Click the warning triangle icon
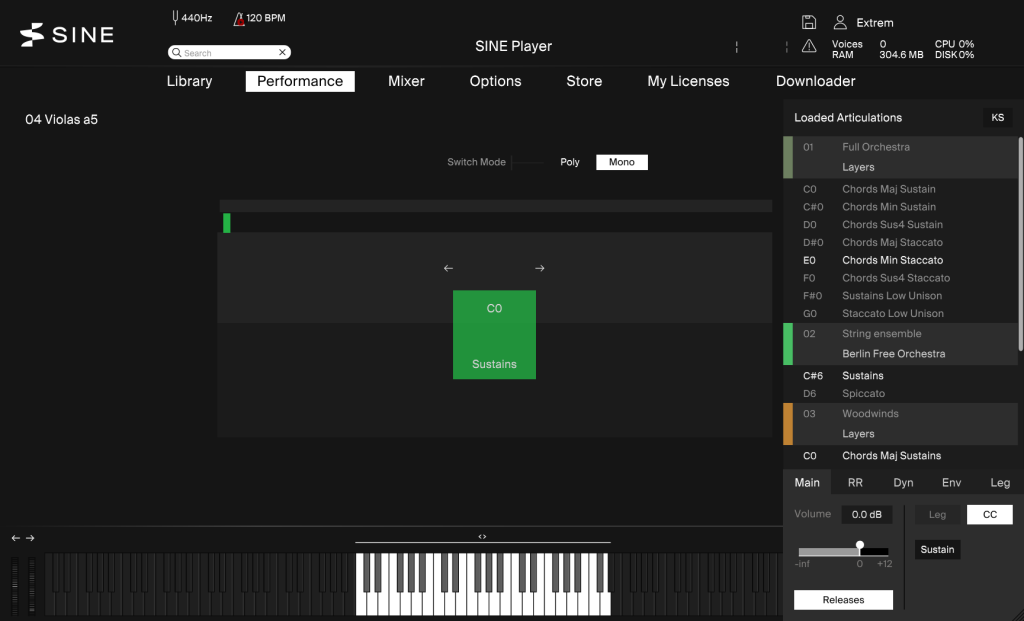The height and width of the screenshot is (621, 1024). click(808, 46)
